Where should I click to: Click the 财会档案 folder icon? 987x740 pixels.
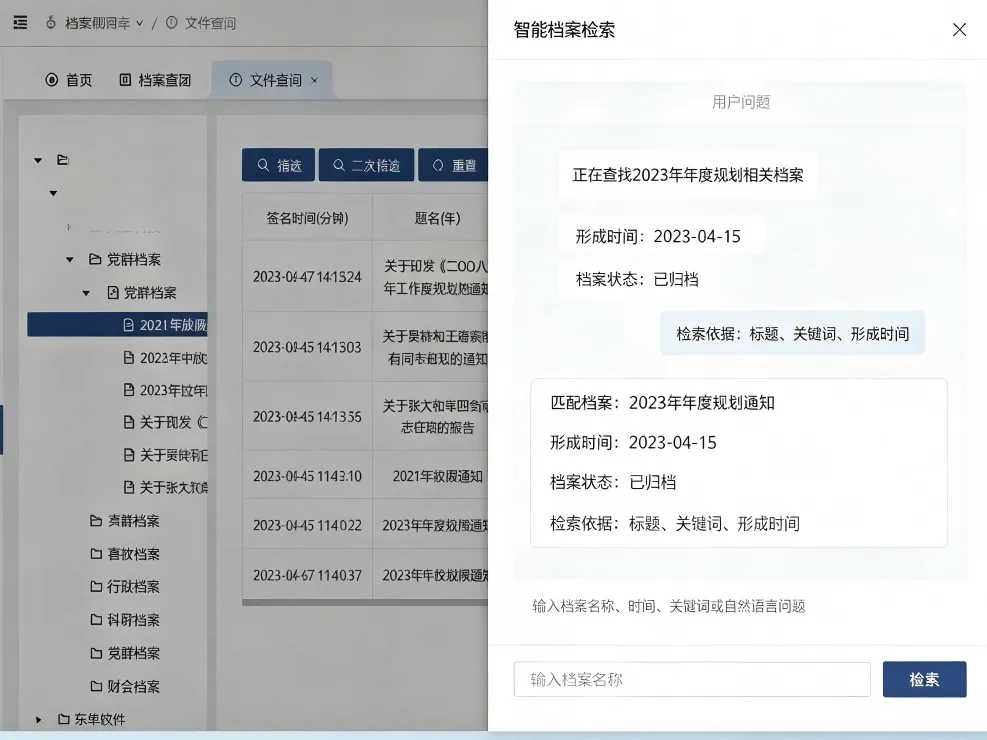96,686
